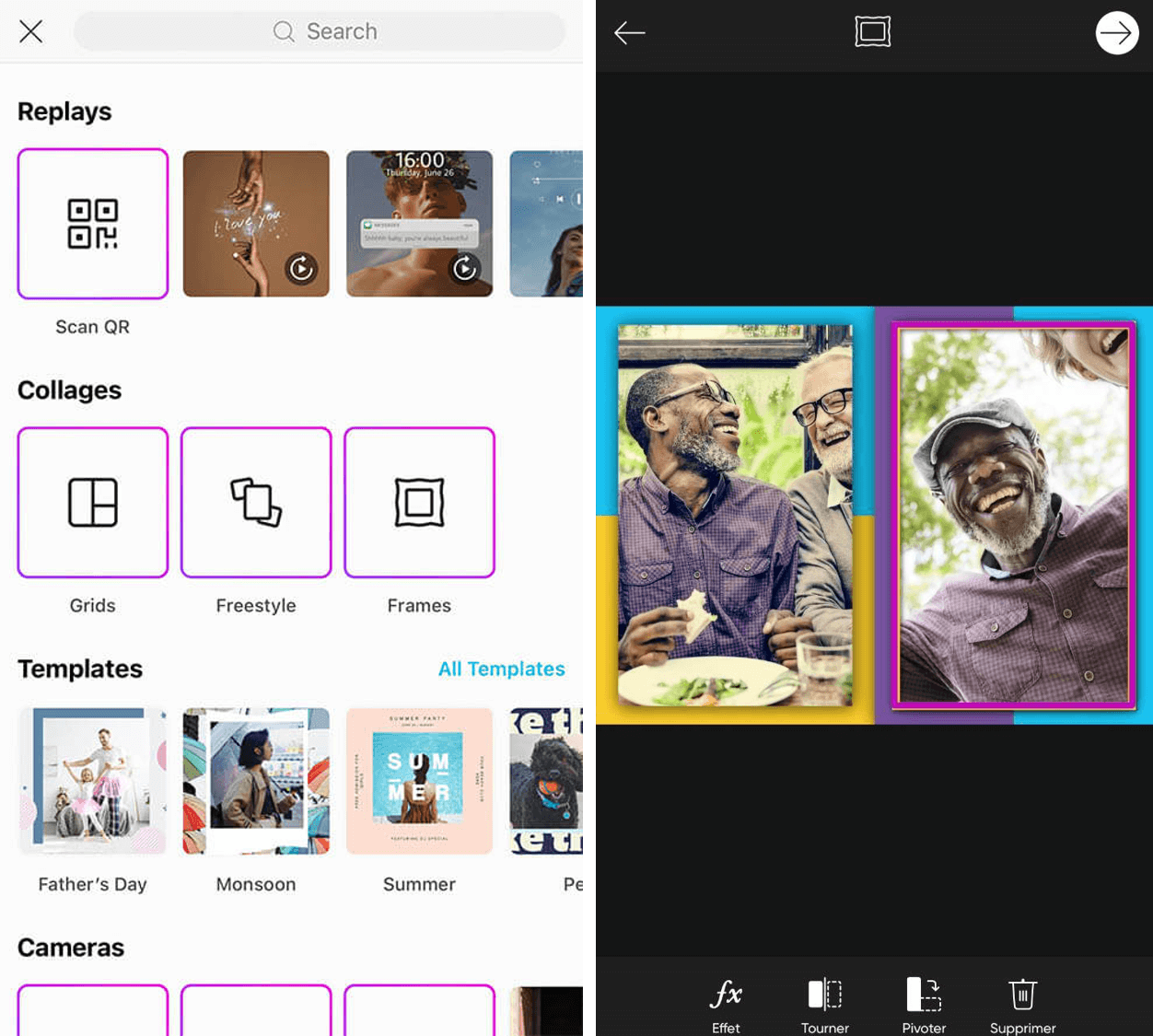Play the 16:00 lockscreen replay
The height and width of the screenshot is (1036, 1153).
coord(419,224)
